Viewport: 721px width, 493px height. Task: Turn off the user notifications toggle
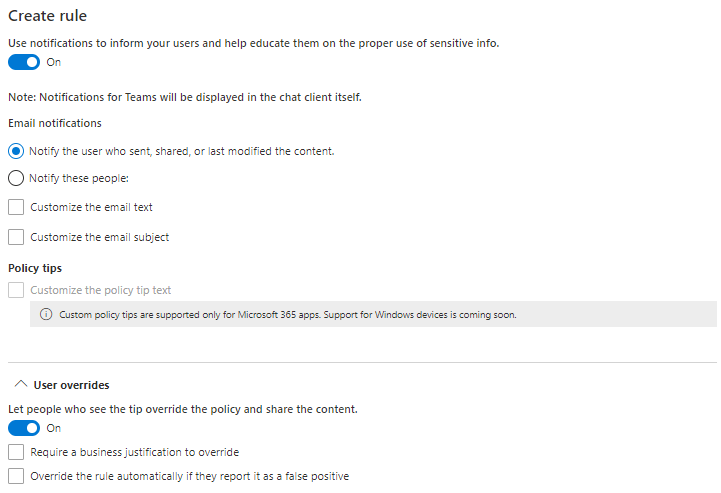[24, 62]
